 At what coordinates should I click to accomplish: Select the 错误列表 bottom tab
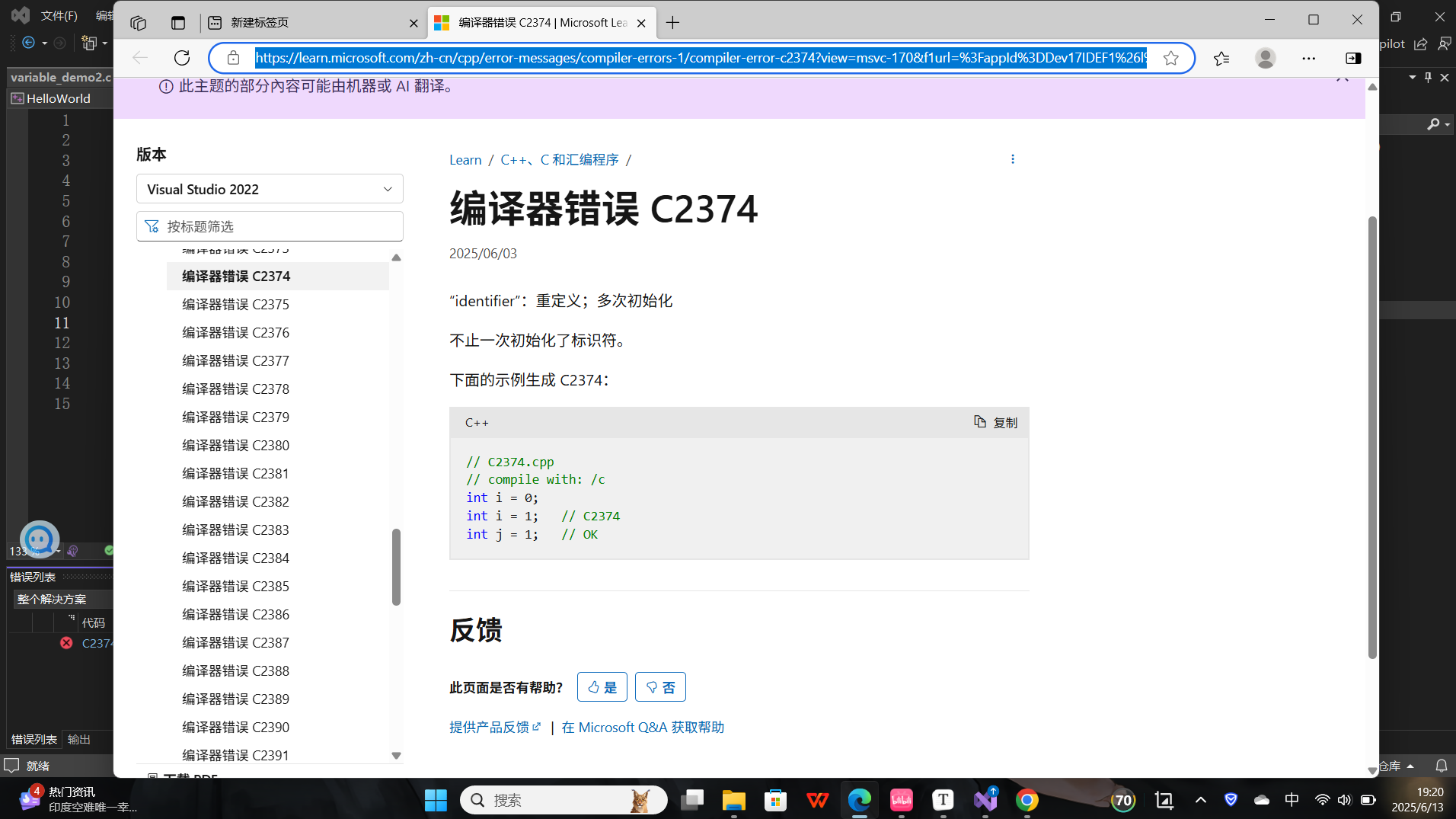[34, 739]
